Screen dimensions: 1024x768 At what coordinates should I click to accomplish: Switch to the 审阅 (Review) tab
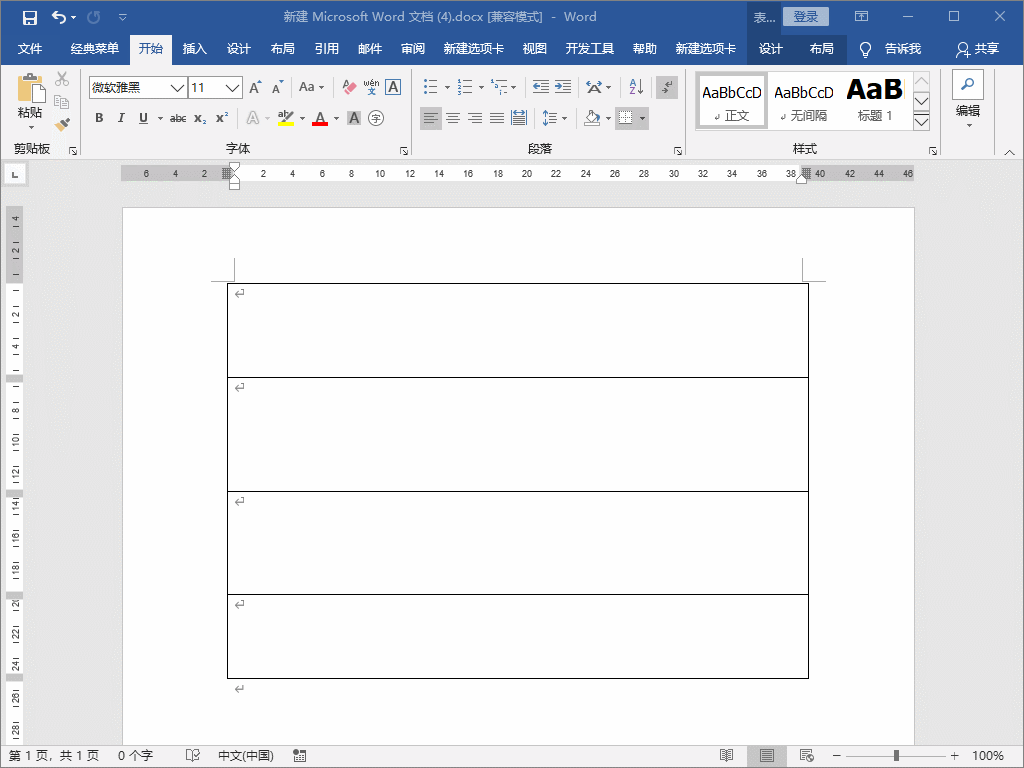click(413, 49)
